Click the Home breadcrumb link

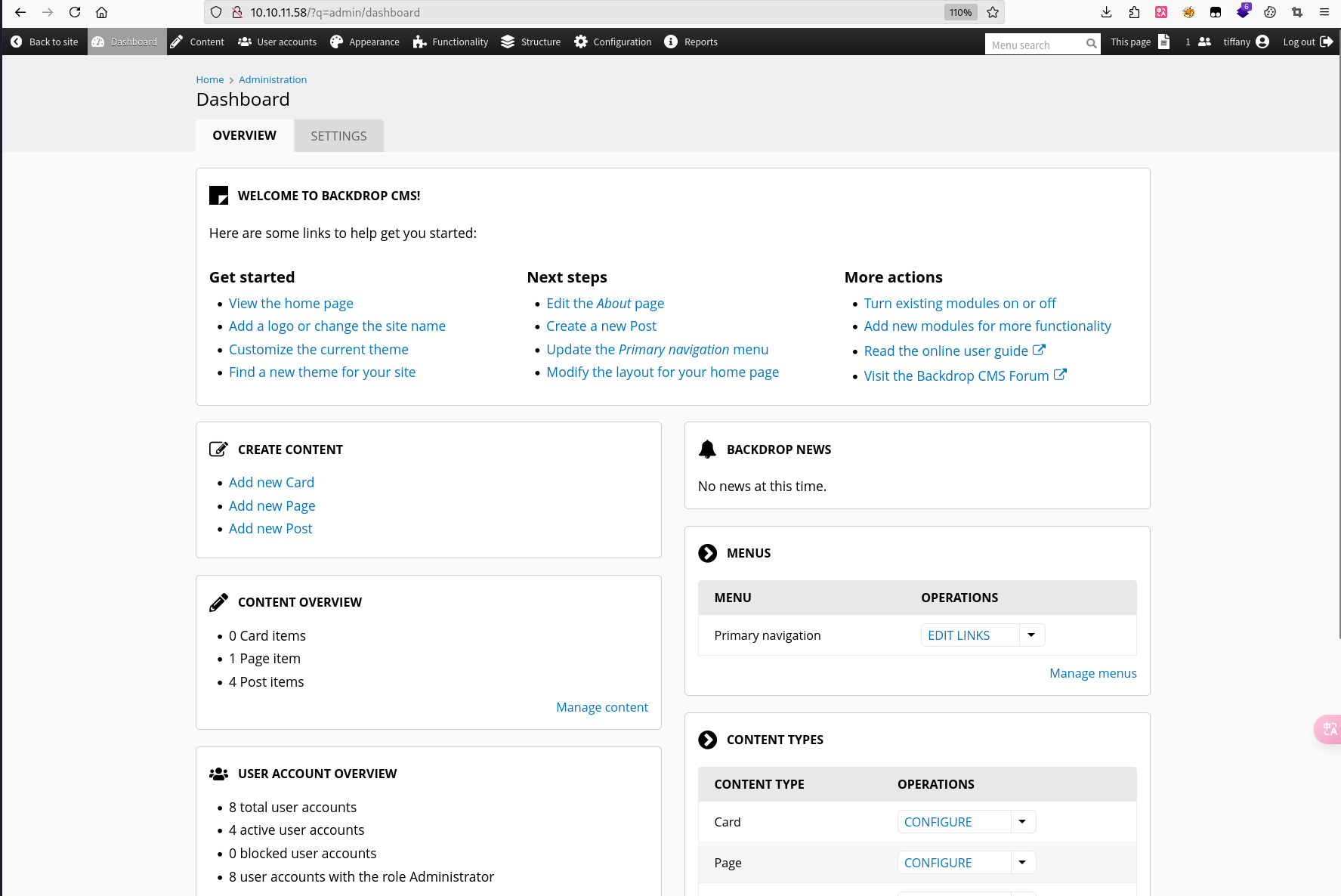click(210, 79)
